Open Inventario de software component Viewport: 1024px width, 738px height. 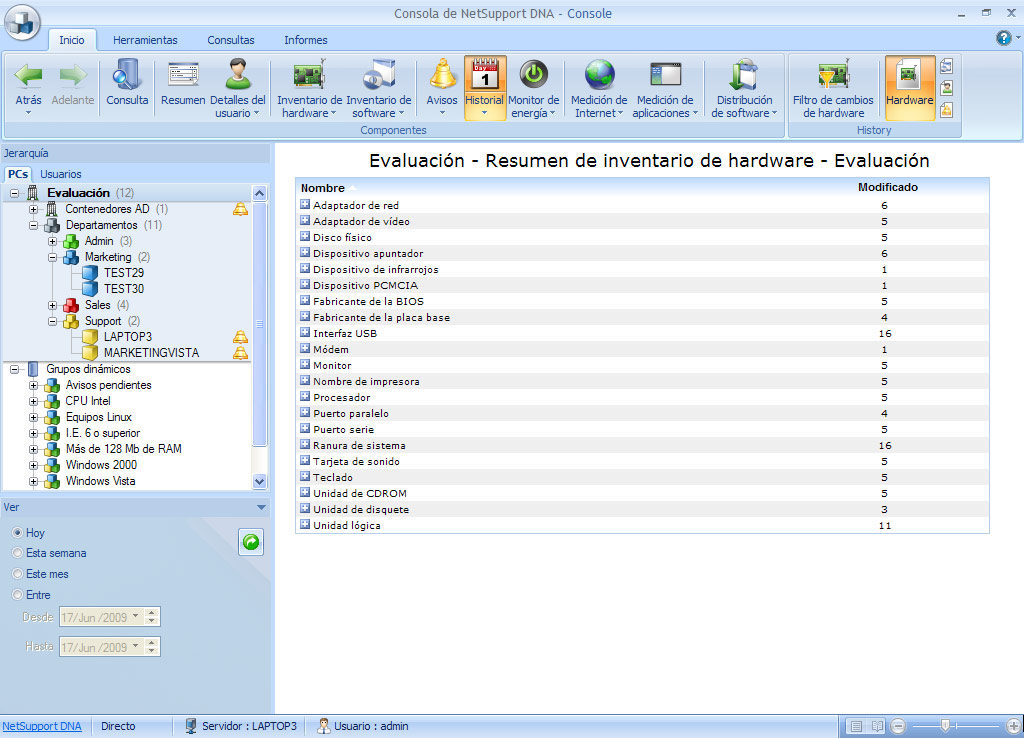[x=379, y=88]
